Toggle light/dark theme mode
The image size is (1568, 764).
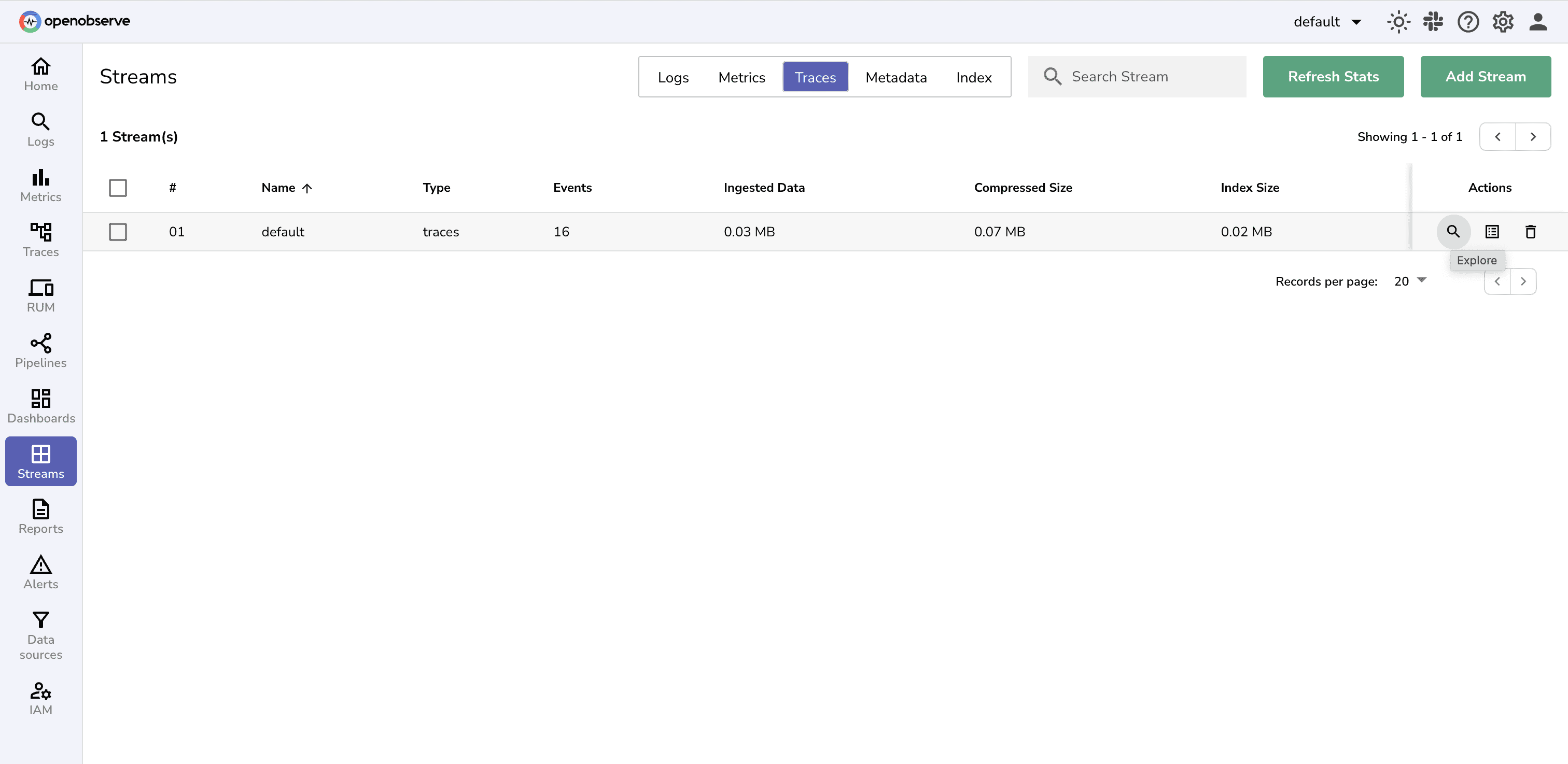pos(1398,21)
